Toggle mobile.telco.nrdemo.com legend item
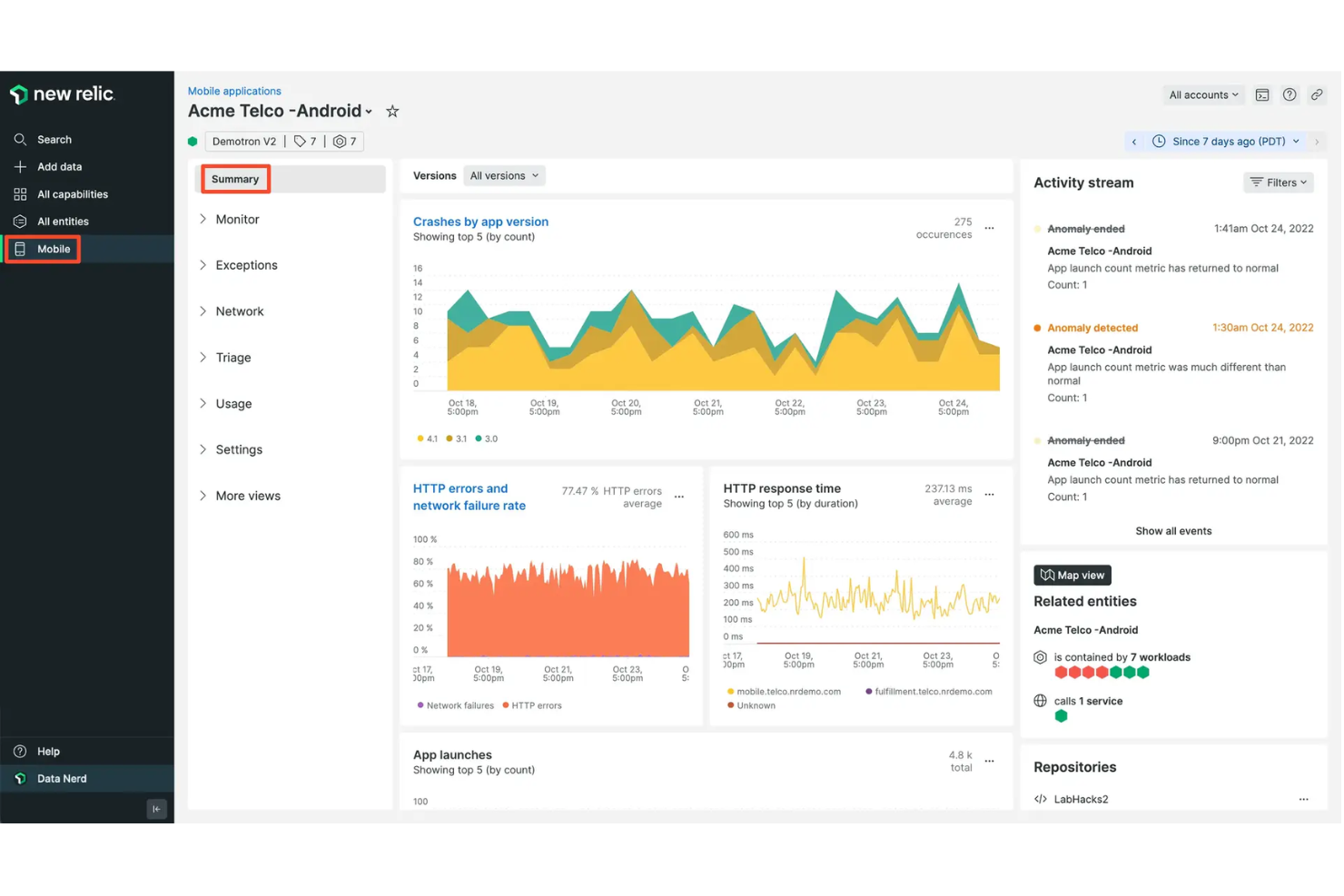 pyautogui.click(x=784, y=692)
